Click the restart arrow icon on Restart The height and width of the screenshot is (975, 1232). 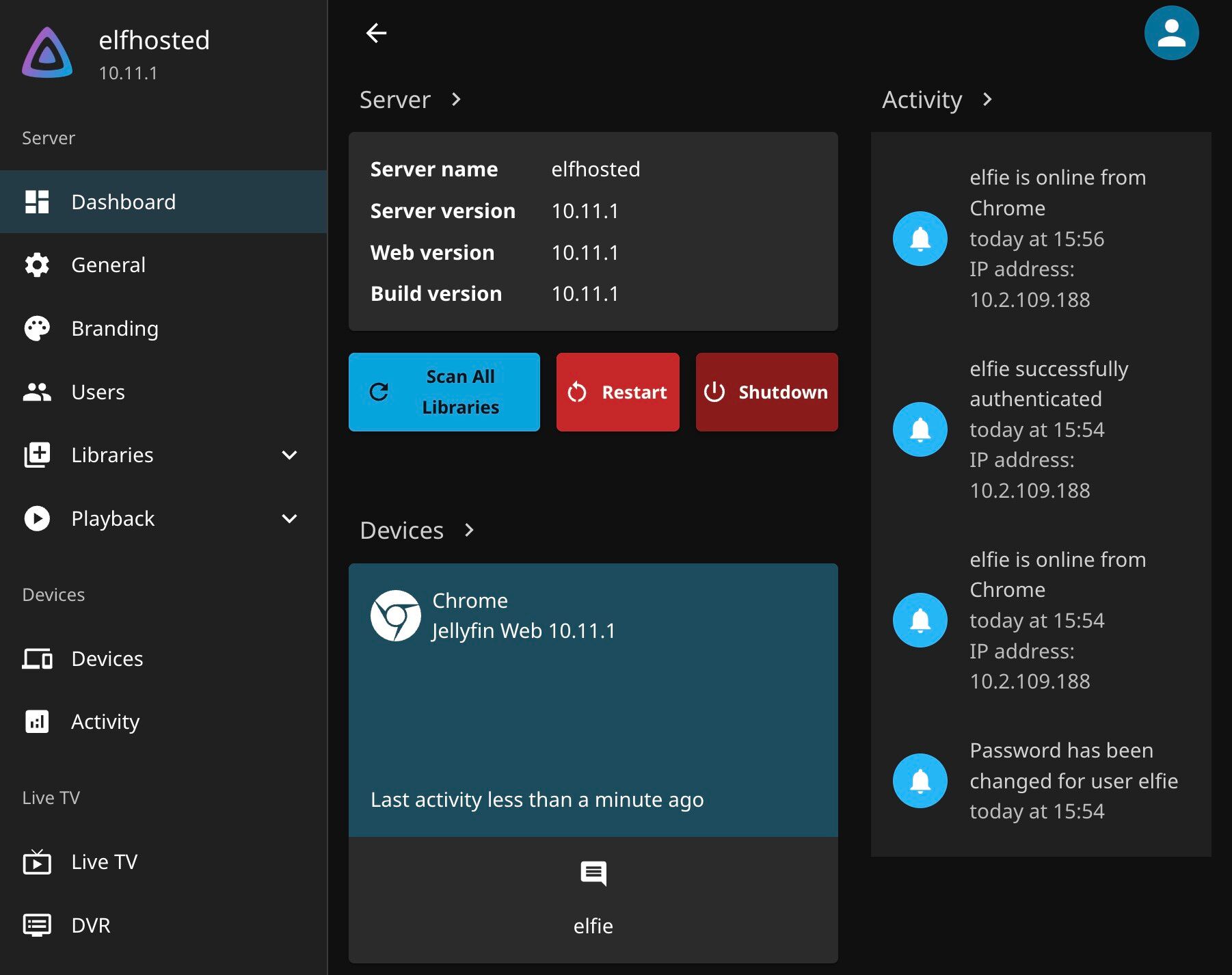coord(577,392)
